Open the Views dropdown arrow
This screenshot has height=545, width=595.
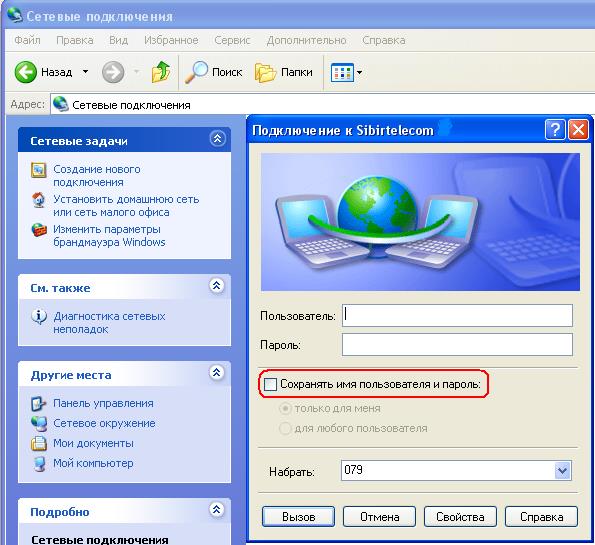point(359,72)
